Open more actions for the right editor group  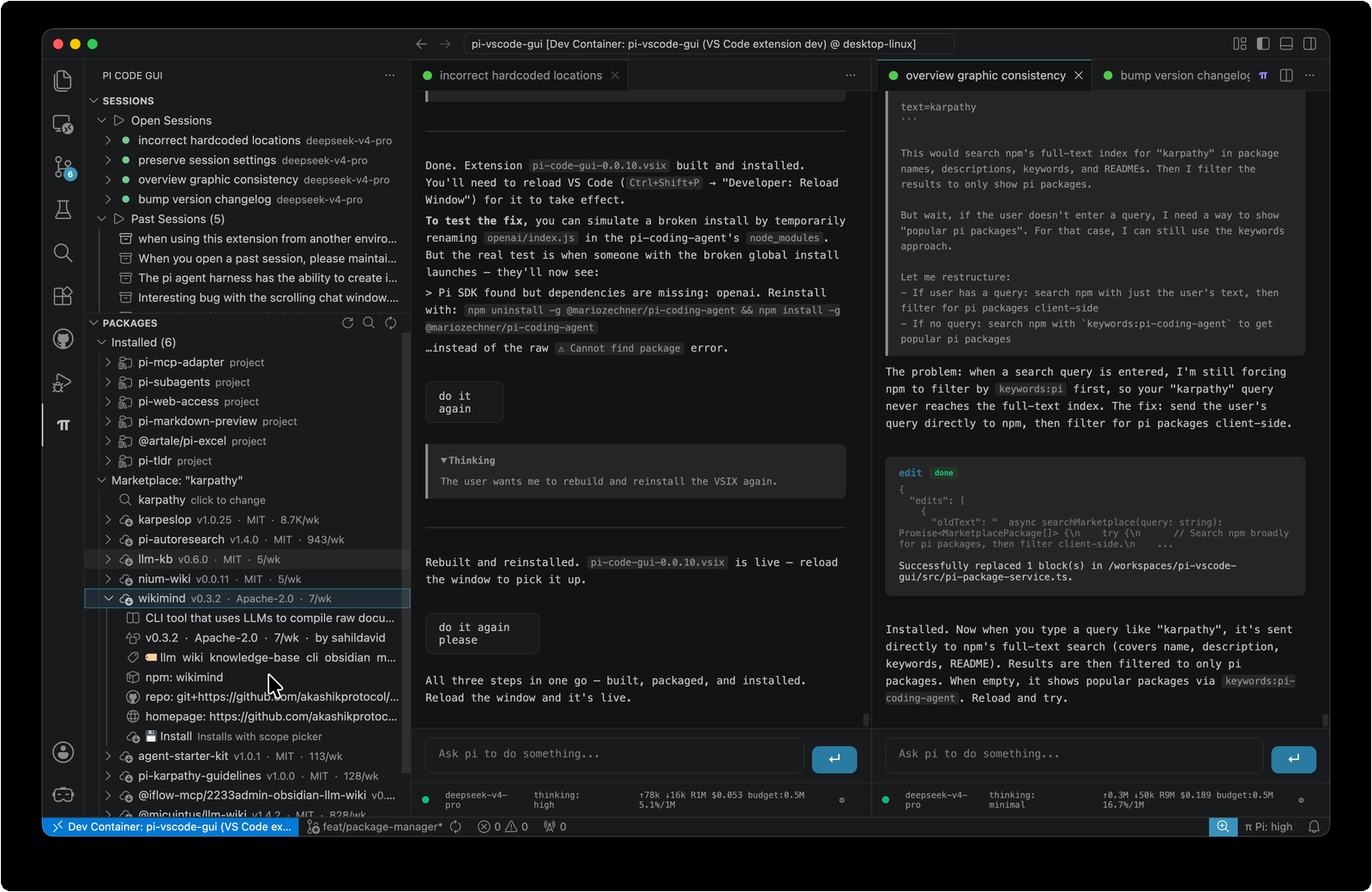pos(1309,75)
